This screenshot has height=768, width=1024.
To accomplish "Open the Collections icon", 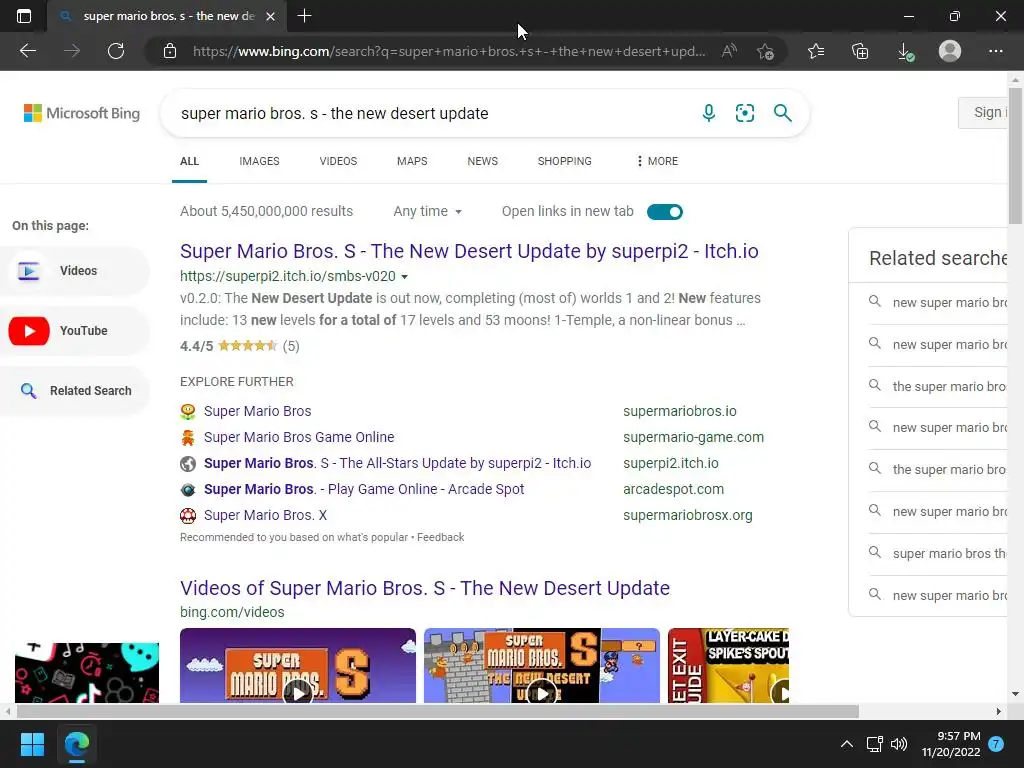I will coord(860,51).
